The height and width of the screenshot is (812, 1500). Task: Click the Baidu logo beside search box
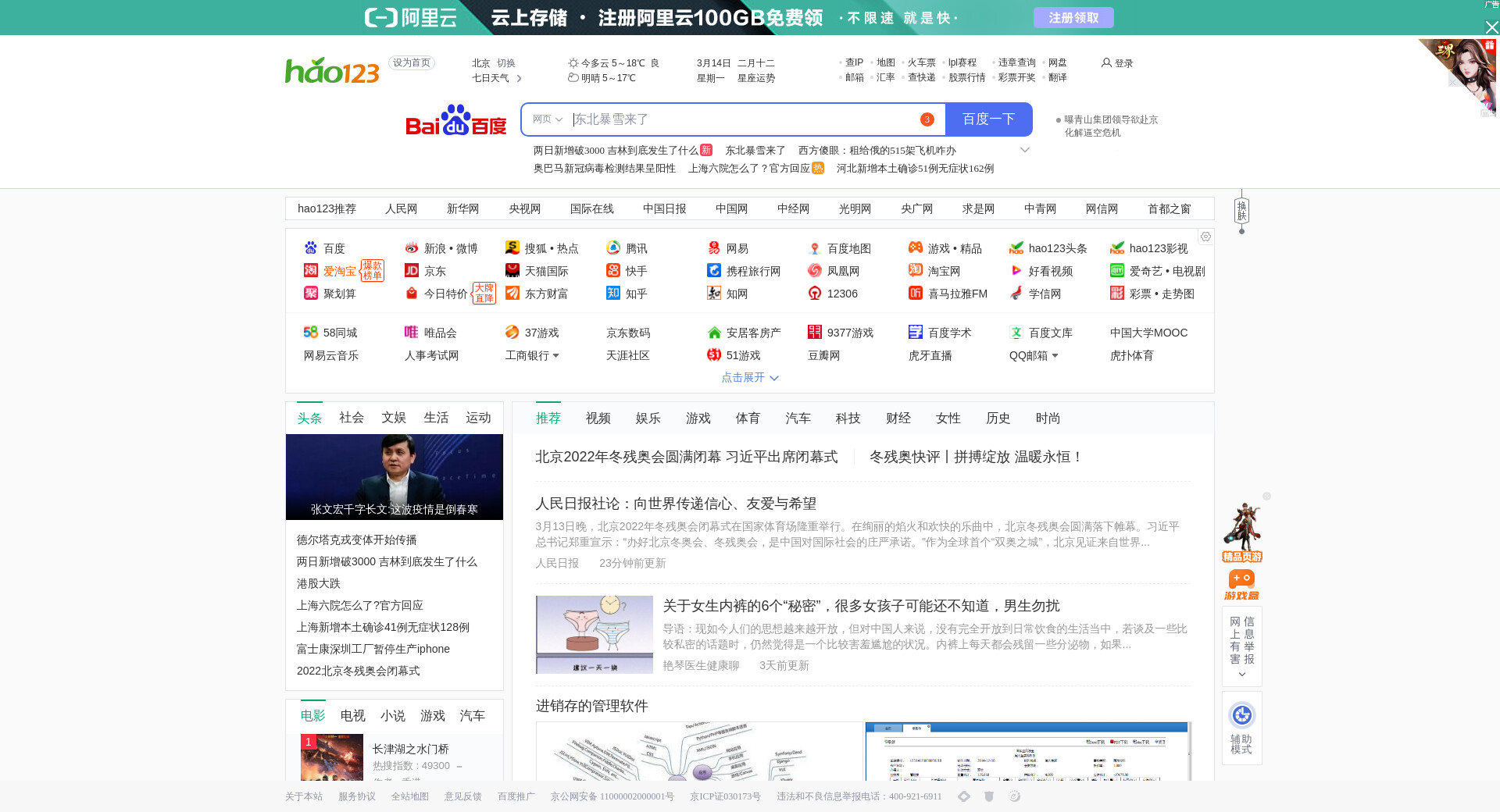pos(455,120)
